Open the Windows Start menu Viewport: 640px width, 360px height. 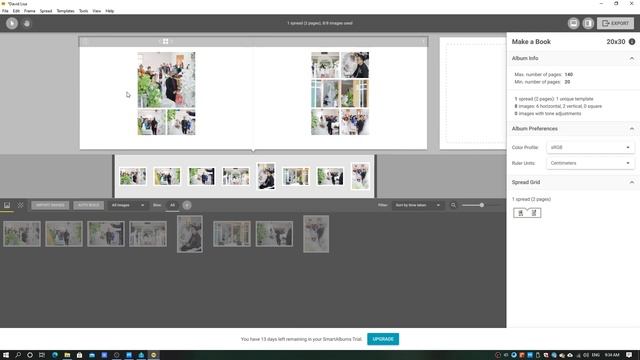pos(6,355)
